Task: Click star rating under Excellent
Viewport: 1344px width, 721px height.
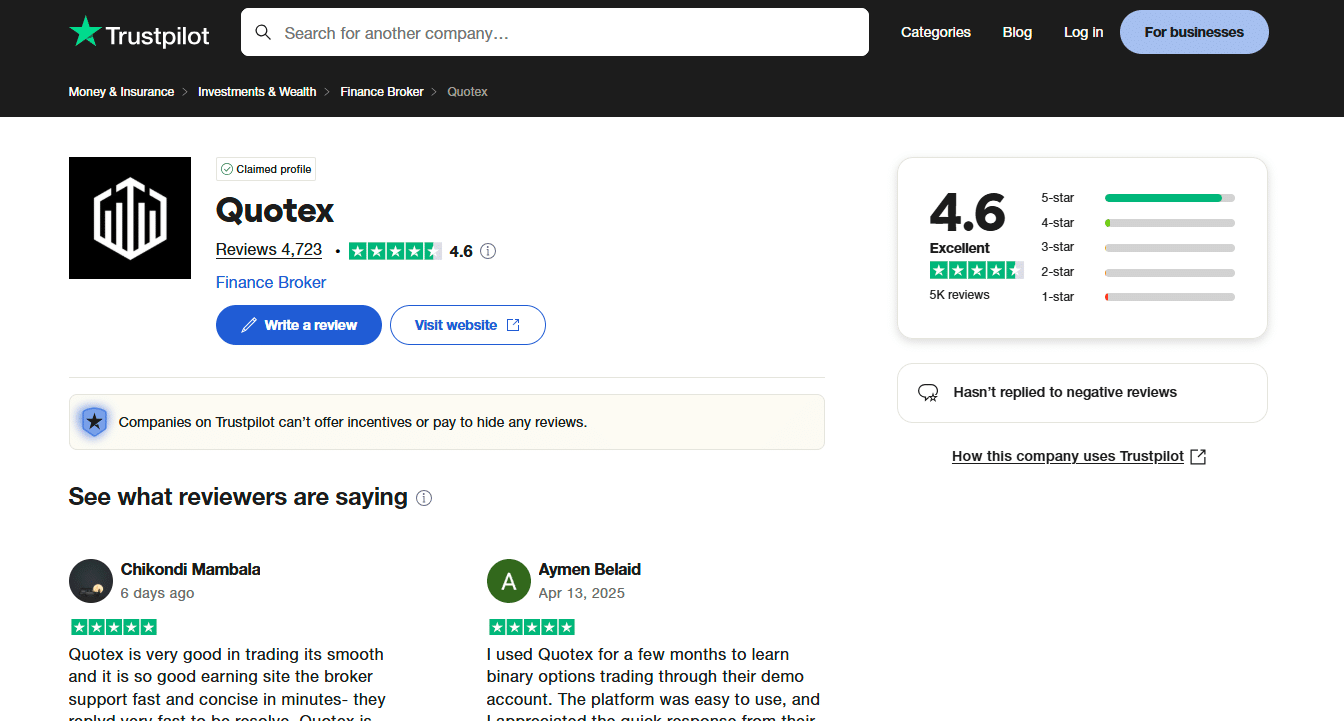Action: coord(976,270)
